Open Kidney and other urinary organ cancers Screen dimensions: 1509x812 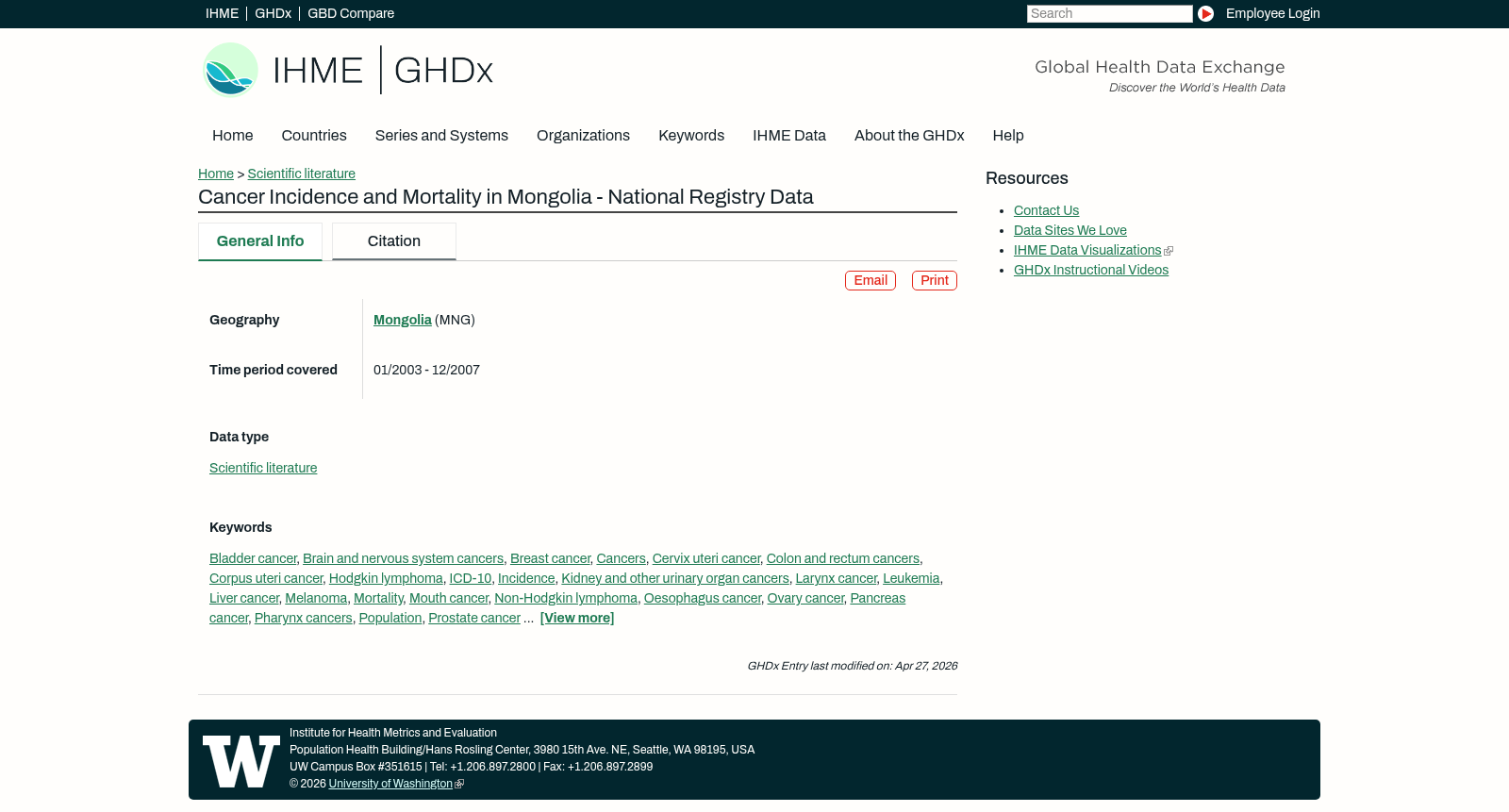[675, 578]
